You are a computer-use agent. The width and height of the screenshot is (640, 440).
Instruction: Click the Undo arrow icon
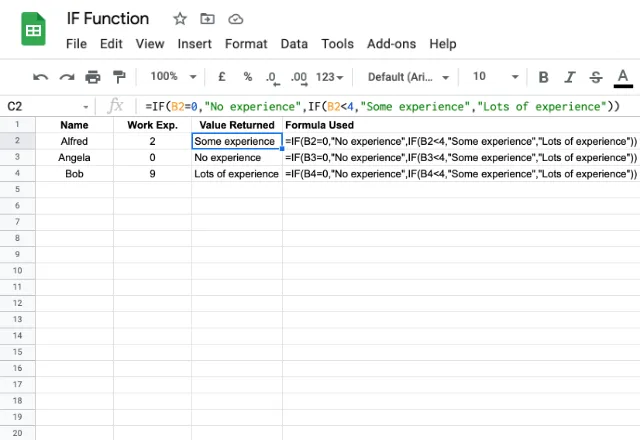40,77
